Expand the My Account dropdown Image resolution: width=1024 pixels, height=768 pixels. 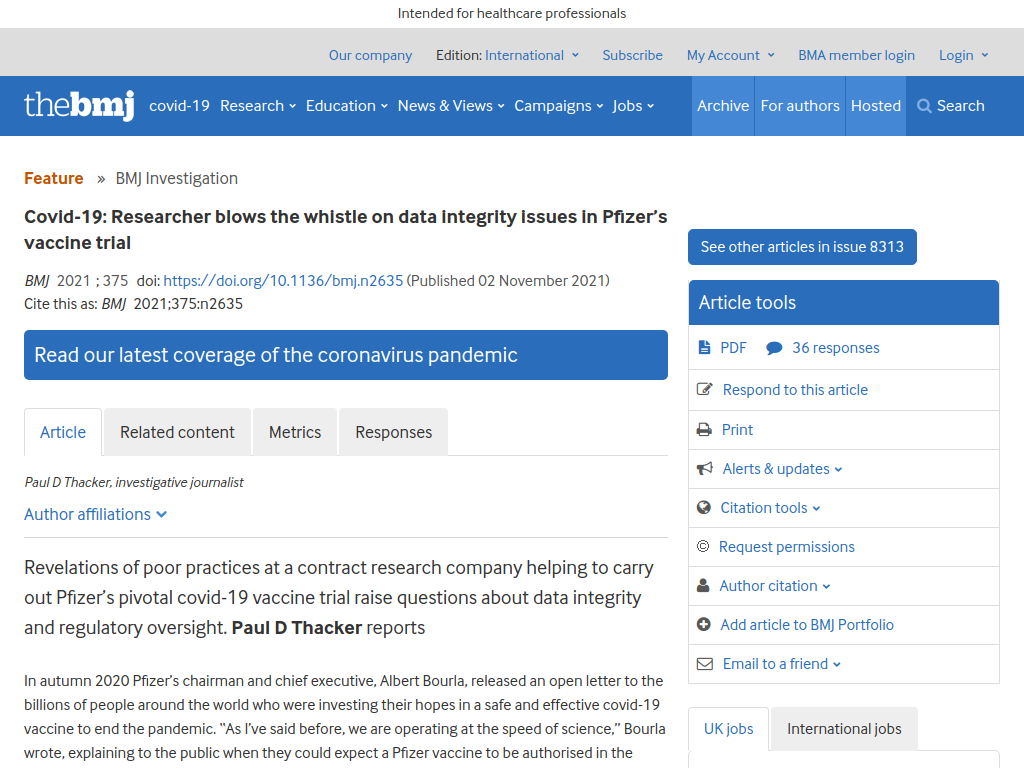[x=730, y=56]
